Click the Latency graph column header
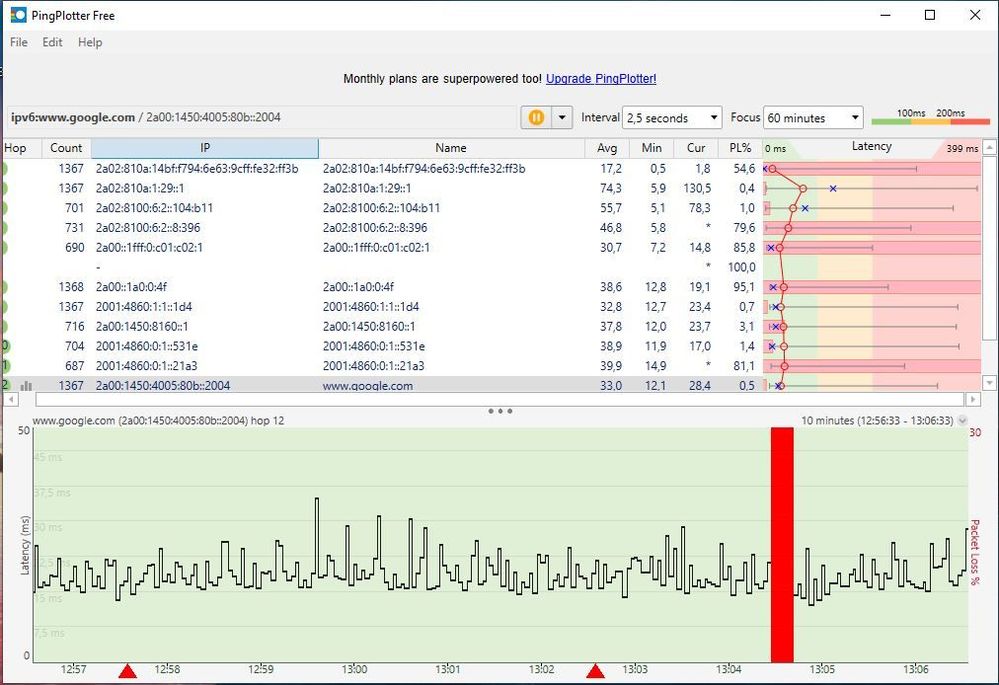 [872, 147]
